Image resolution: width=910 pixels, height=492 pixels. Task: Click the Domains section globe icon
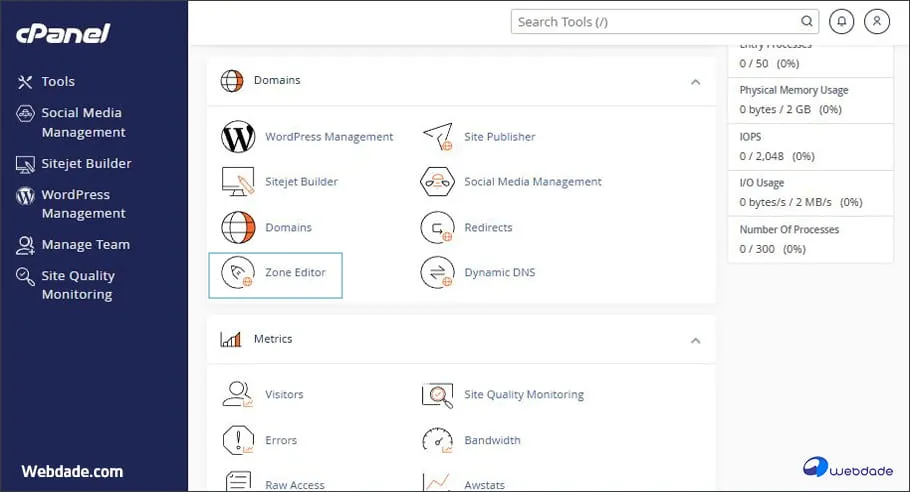[232, 81]
